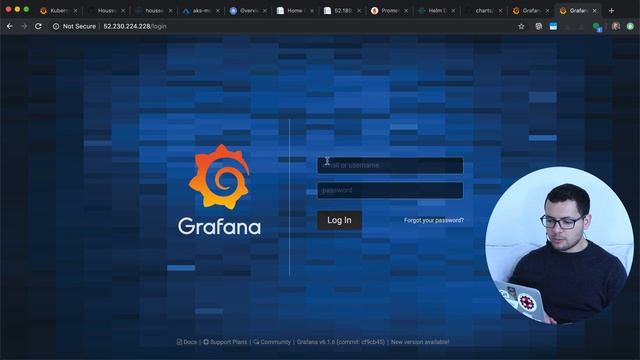Open the Forgot your password link
The width and height of the screenshot is (640, 360).
coord(434,220)
